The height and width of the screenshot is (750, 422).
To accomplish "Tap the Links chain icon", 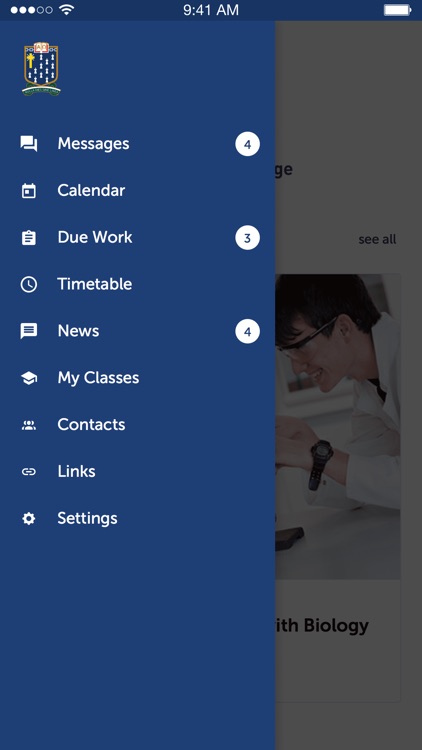I will 29,472.
